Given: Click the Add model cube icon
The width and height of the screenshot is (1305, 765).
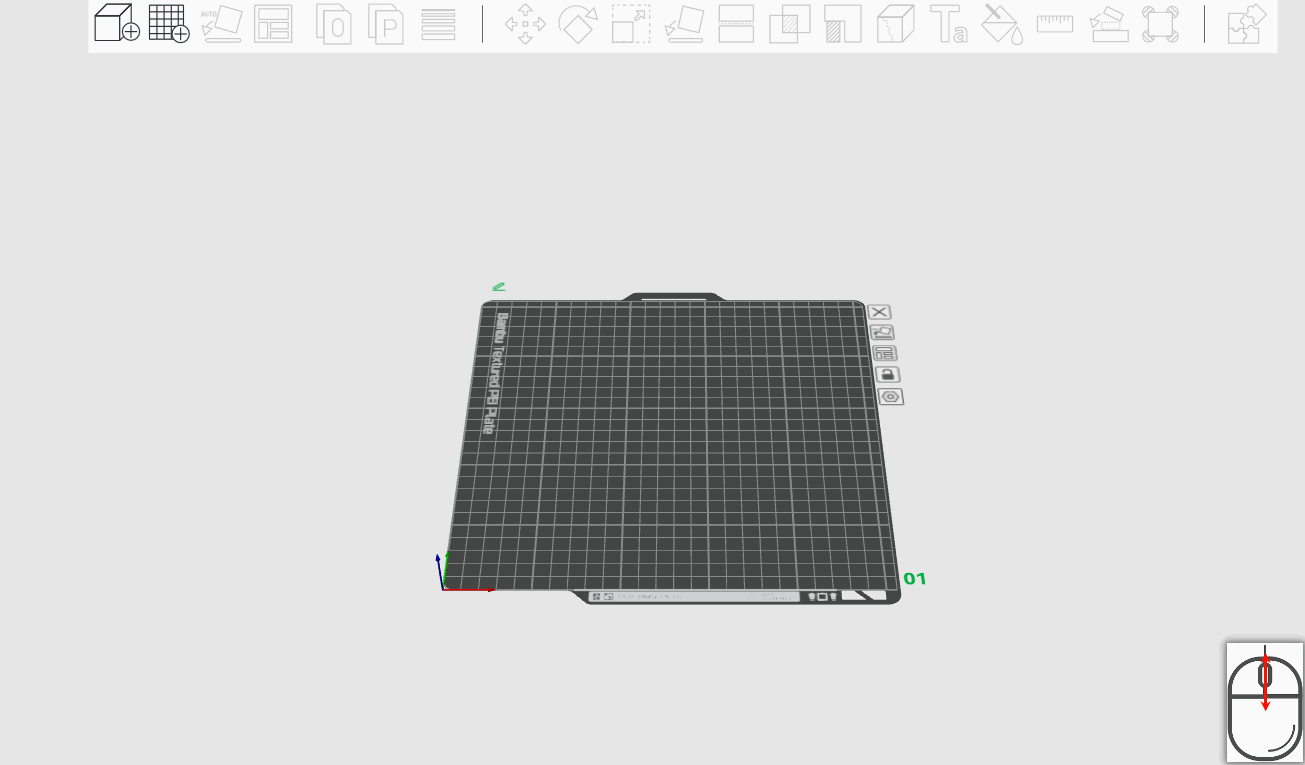Looking at the screenshot, I should point(116,23).
